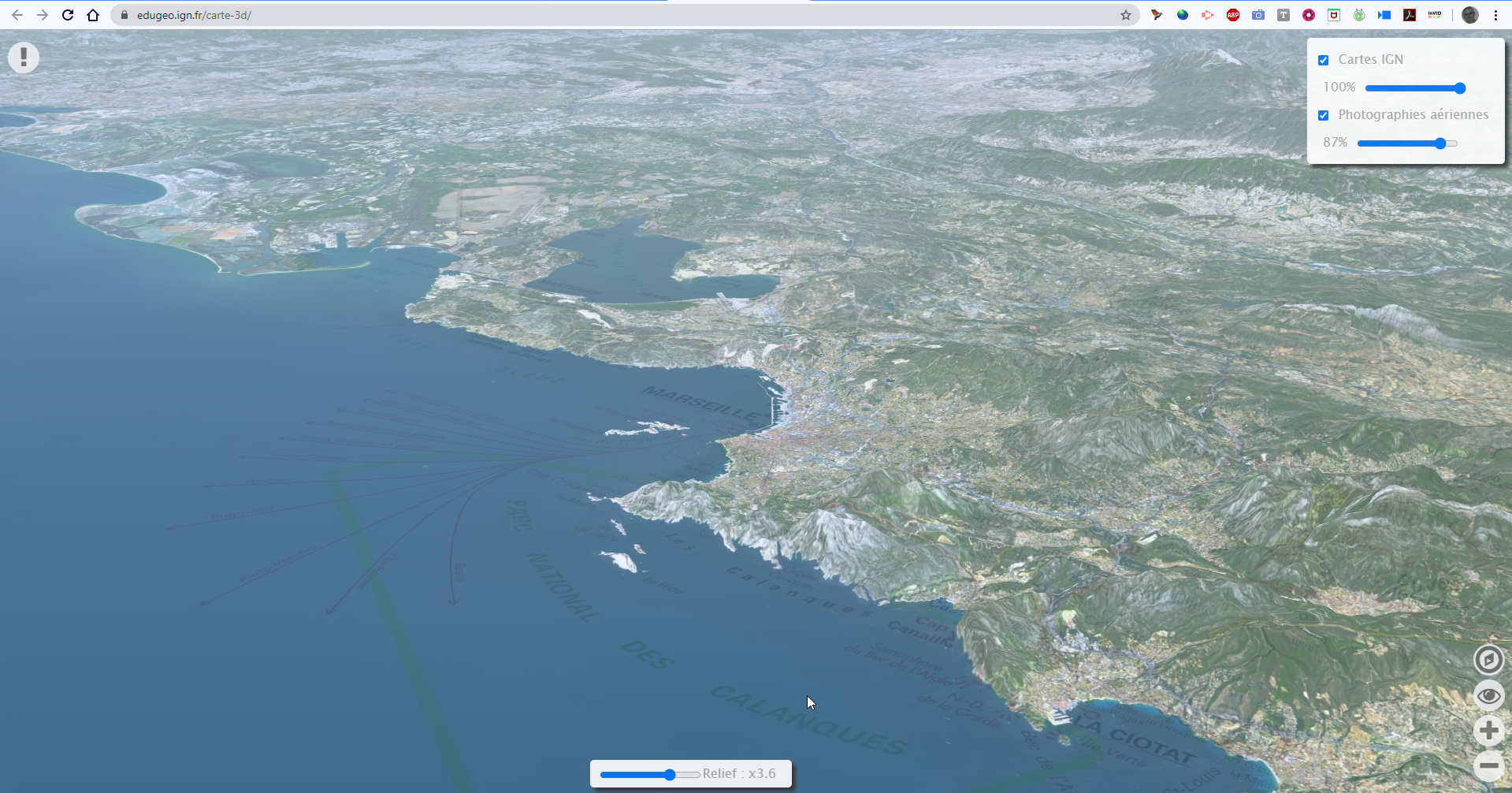Click the eye view-mode icon
The image size is (1512, 793).
1489,695
